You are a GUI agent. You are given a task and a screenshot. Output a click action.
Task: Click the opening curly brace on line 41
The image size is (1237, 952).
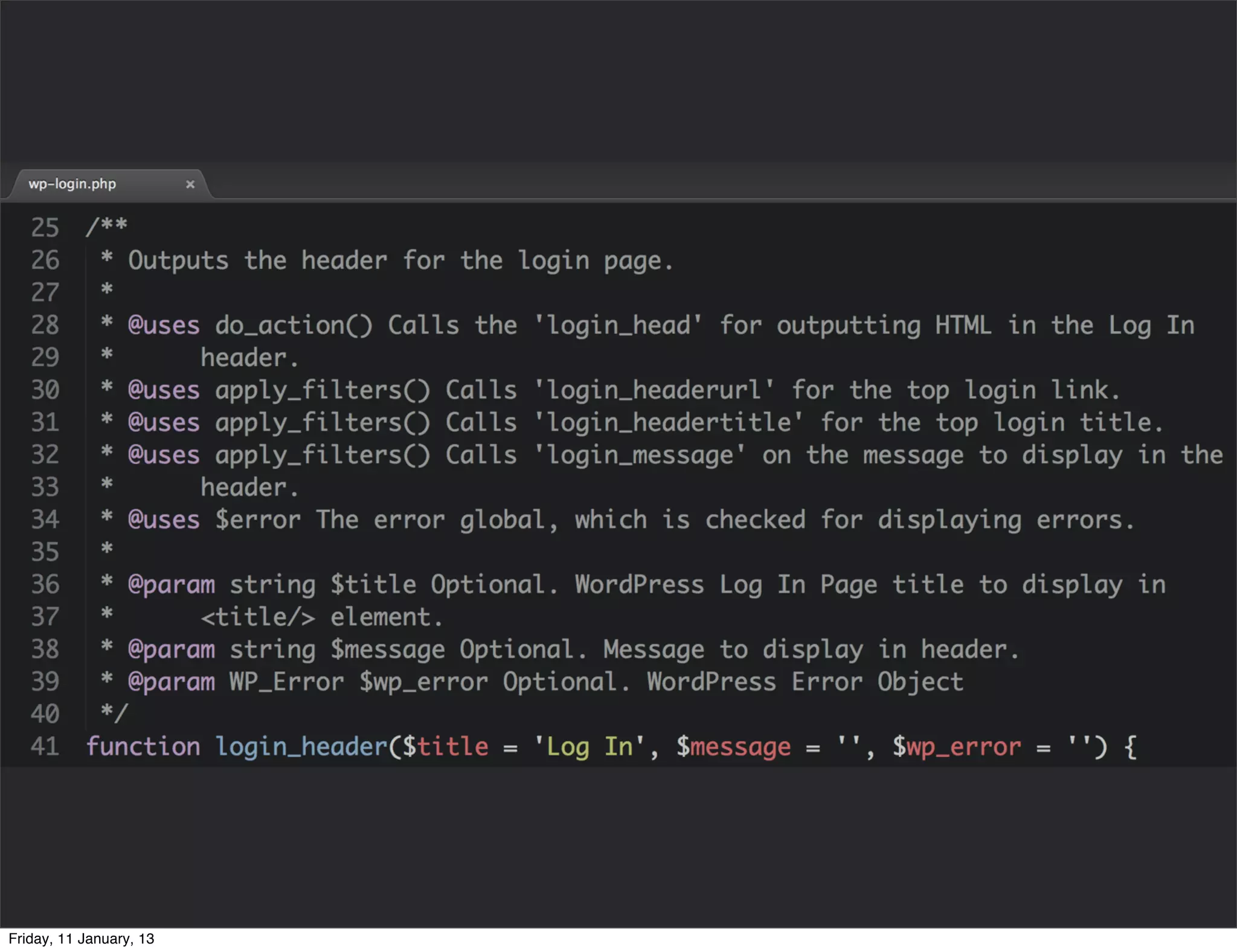(x=1130, y=747)
